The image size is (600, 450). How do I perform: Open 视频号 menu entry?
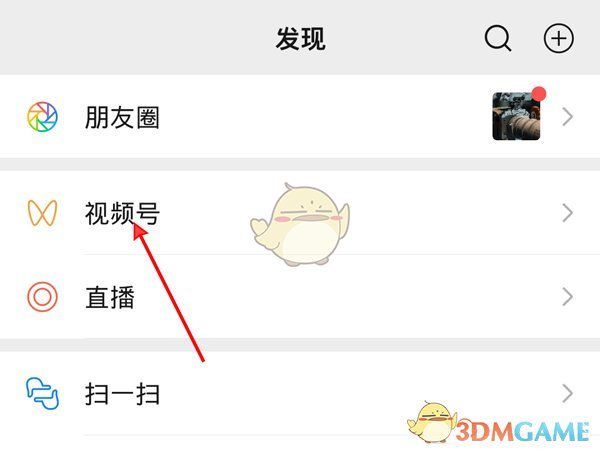pyautogui.click(x=300, y=213)
